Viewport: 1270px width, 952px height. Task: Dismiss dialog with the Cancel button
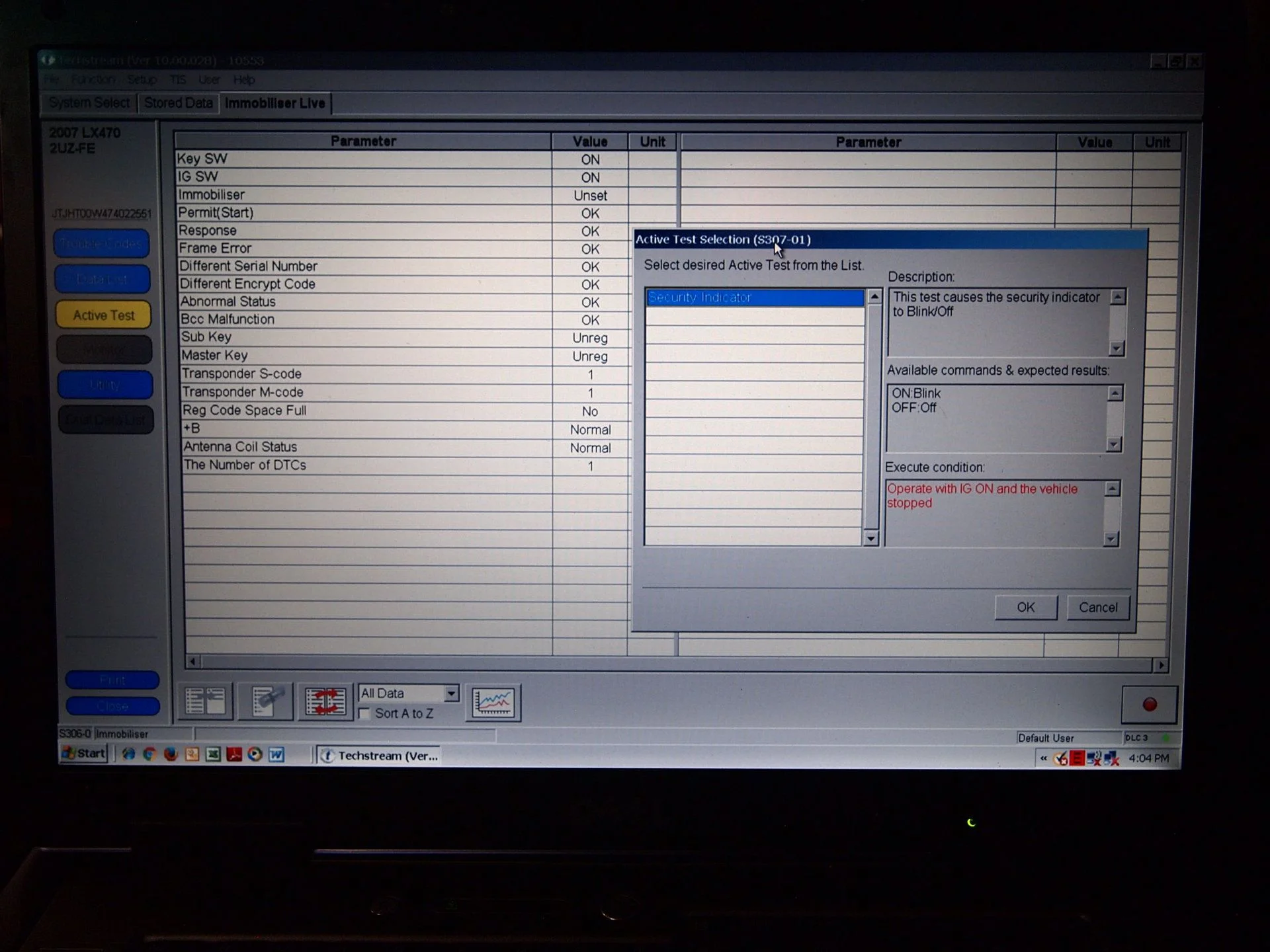[1098, 607]
